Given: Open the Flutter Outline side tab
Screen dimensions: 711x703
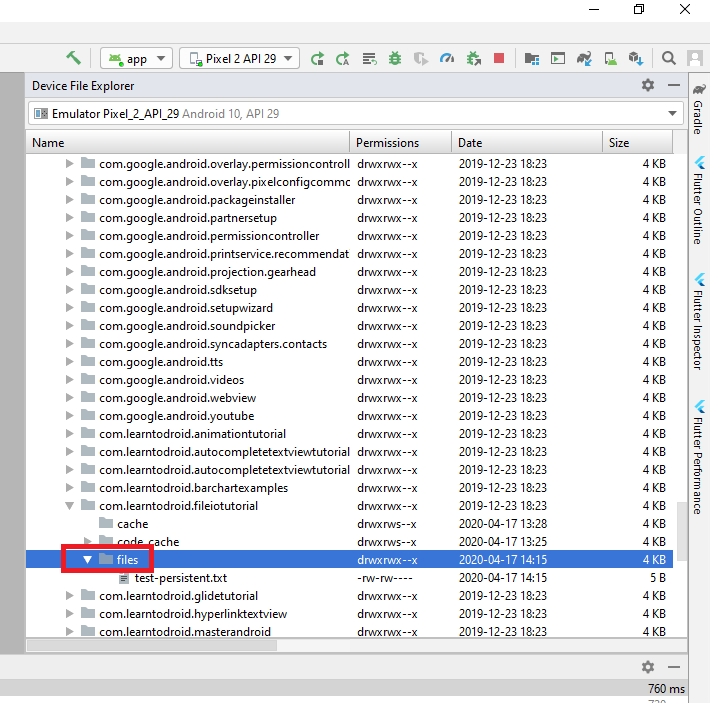Looking at the screenshot, I should tap(698, 200).
